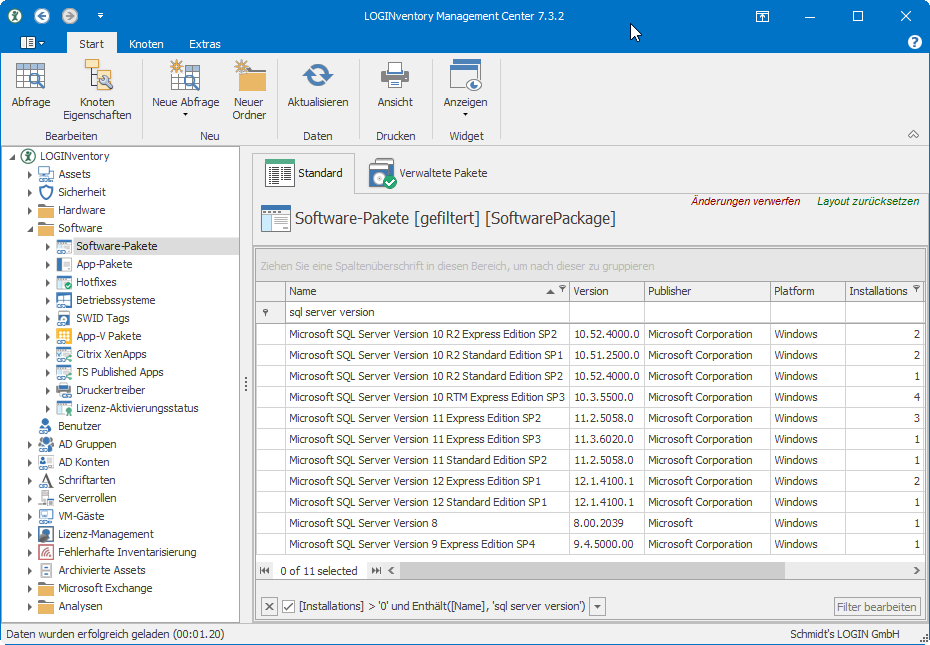Click the splitter collapse handle dots
The image size is (930, 645).
[246, 384]
